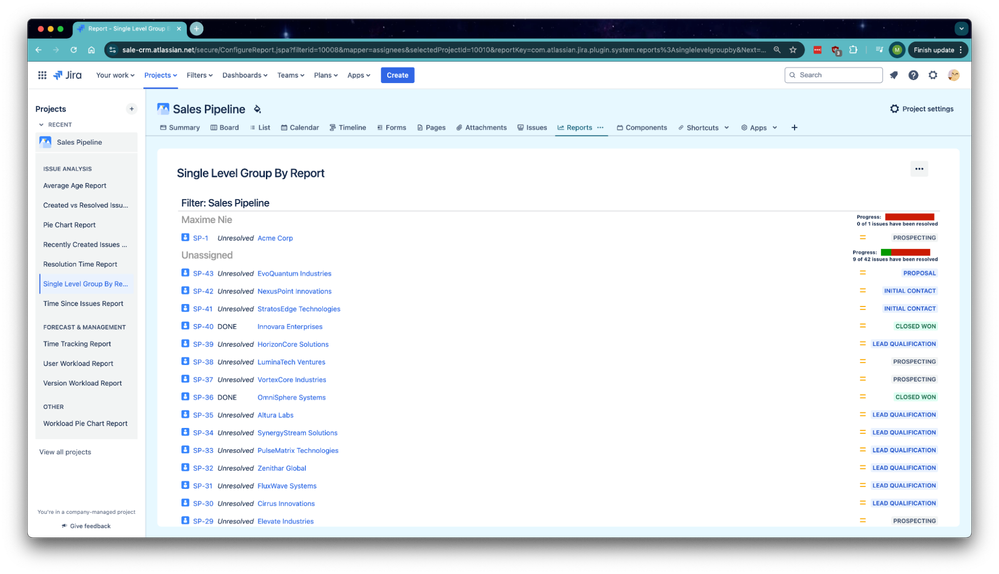The image size is (999, 574).
Task: Expand the Your work dropdown
Action: (115, 75)
